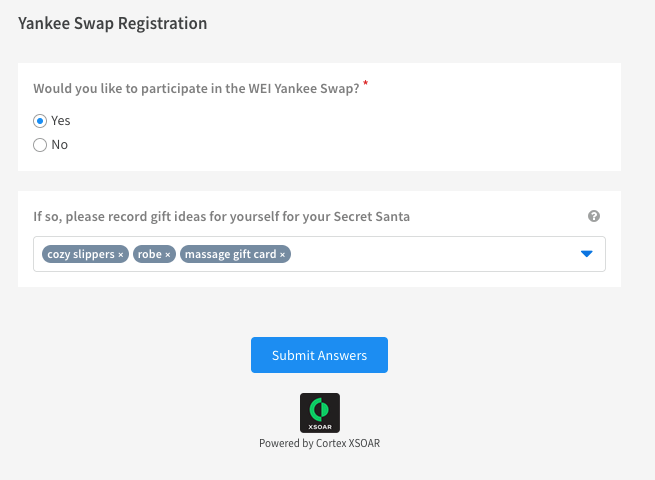The width and height of the screenshot is (655, 480).
Task: Click the red required asterisk
Action: point(366,83)
